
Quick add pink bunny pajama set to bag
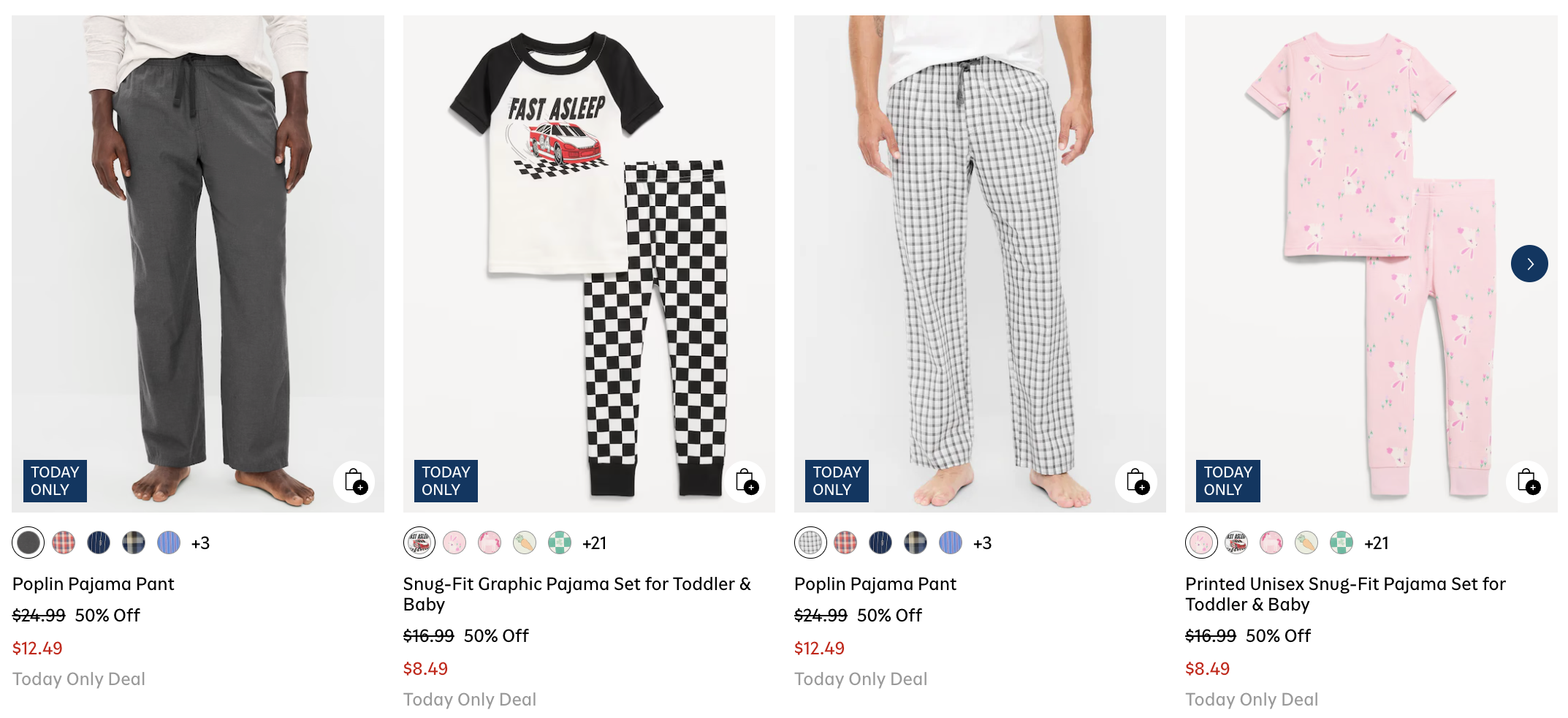point(1527,481)
